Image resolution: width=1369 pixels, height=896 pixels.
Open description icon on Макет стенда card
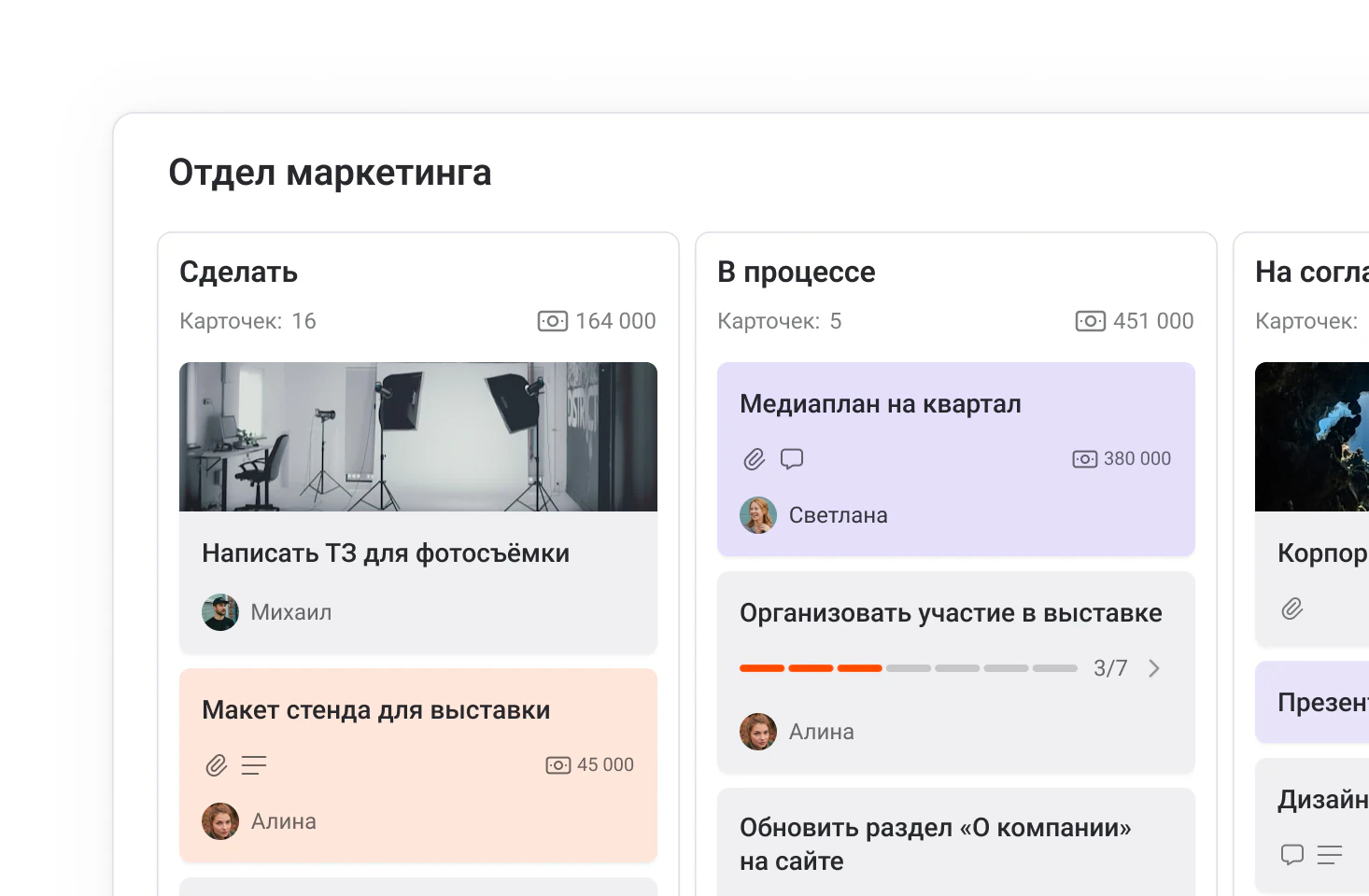click(254, 765)
